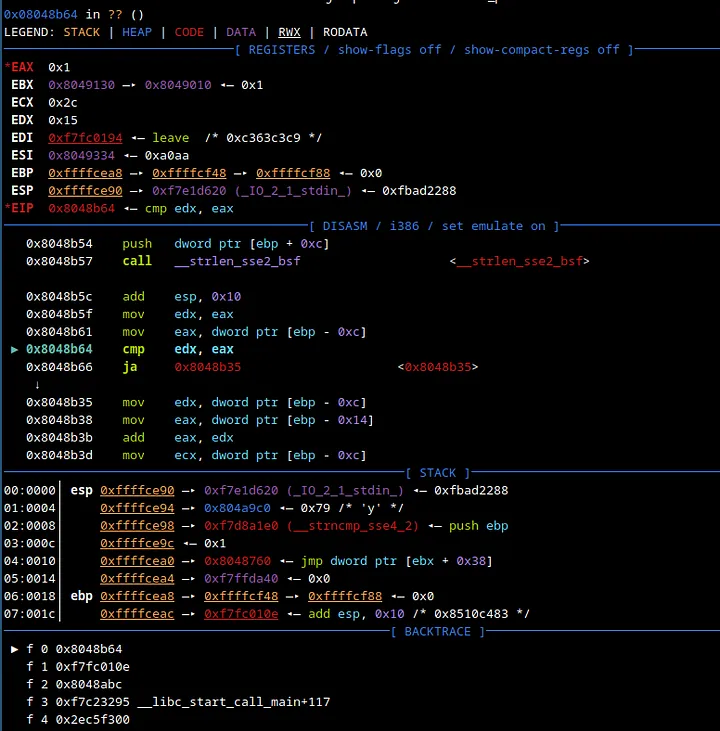
Task: Click the __strncmp_sse4_2 stack symbol
Action: 353,526
